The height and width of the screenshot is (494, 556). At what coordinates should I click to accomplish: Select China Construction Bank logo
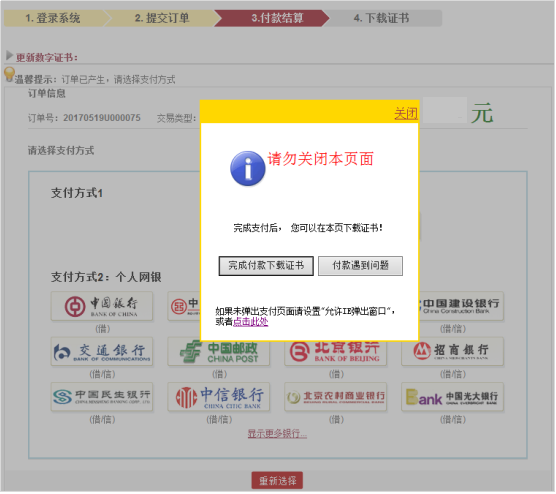tap(461, 306)
